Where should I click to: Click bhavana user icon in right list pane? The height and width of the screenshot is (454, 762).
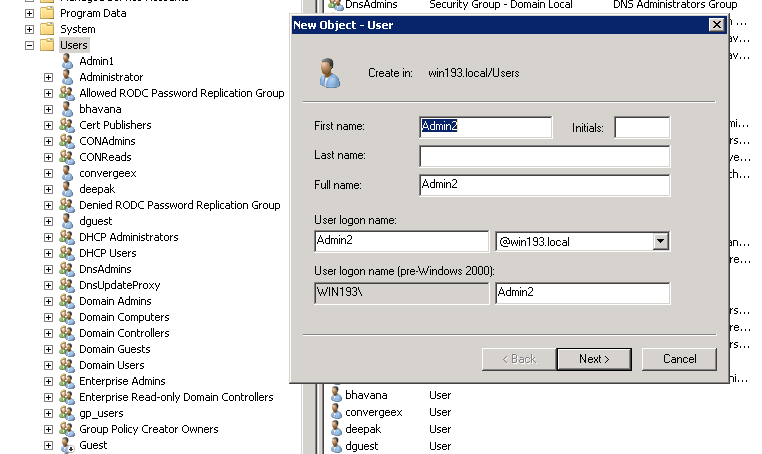pos(336,395)
